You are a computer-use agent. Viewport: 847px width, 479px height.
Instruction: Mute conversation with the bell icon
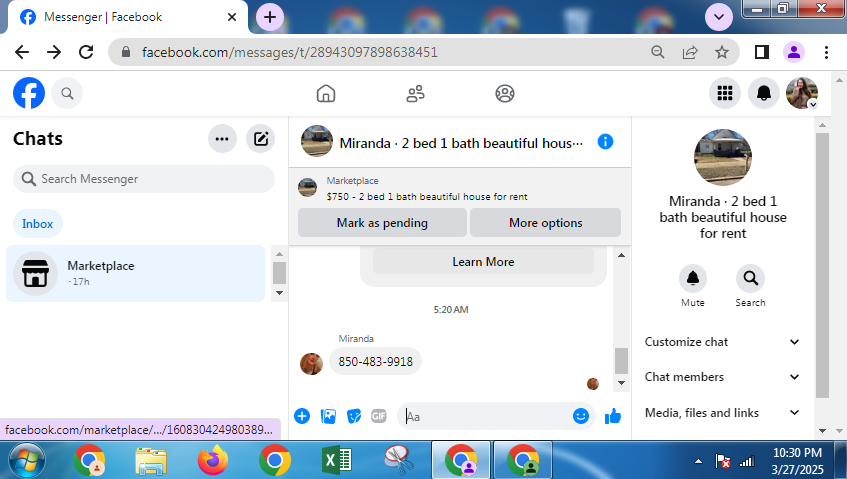tap(693, 278)
